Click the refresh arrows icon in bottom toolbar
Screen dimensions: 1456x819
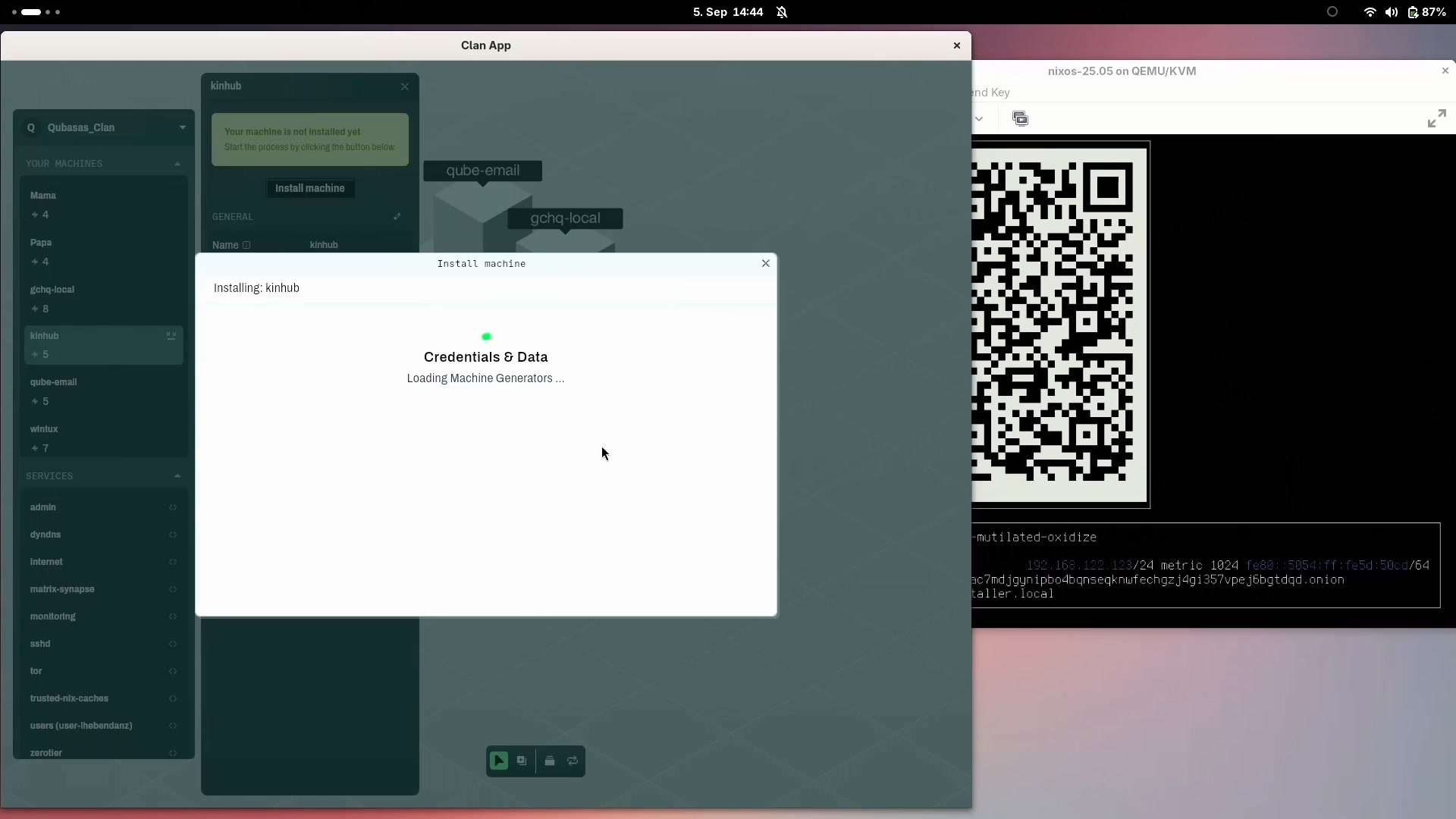(573, 761)
